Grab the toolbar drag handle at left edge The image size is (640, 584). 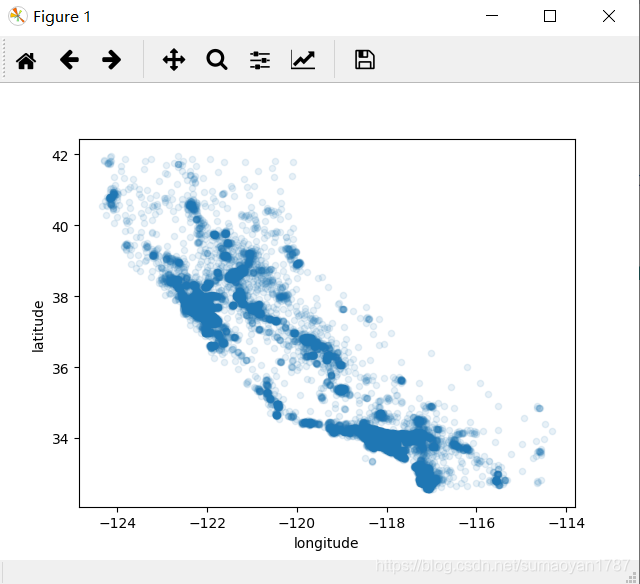4,59
